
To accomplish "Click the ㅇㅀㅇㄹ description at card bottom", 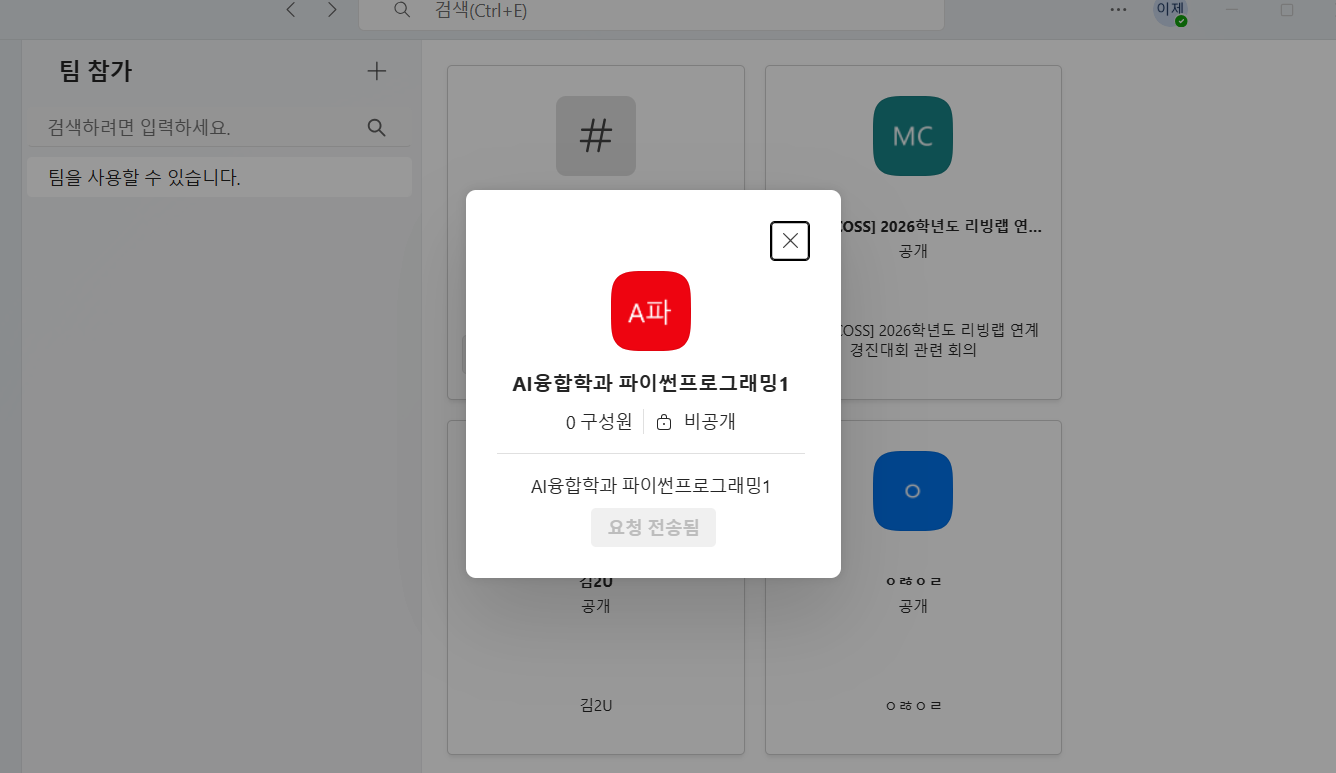I will [x=913, y=706].
